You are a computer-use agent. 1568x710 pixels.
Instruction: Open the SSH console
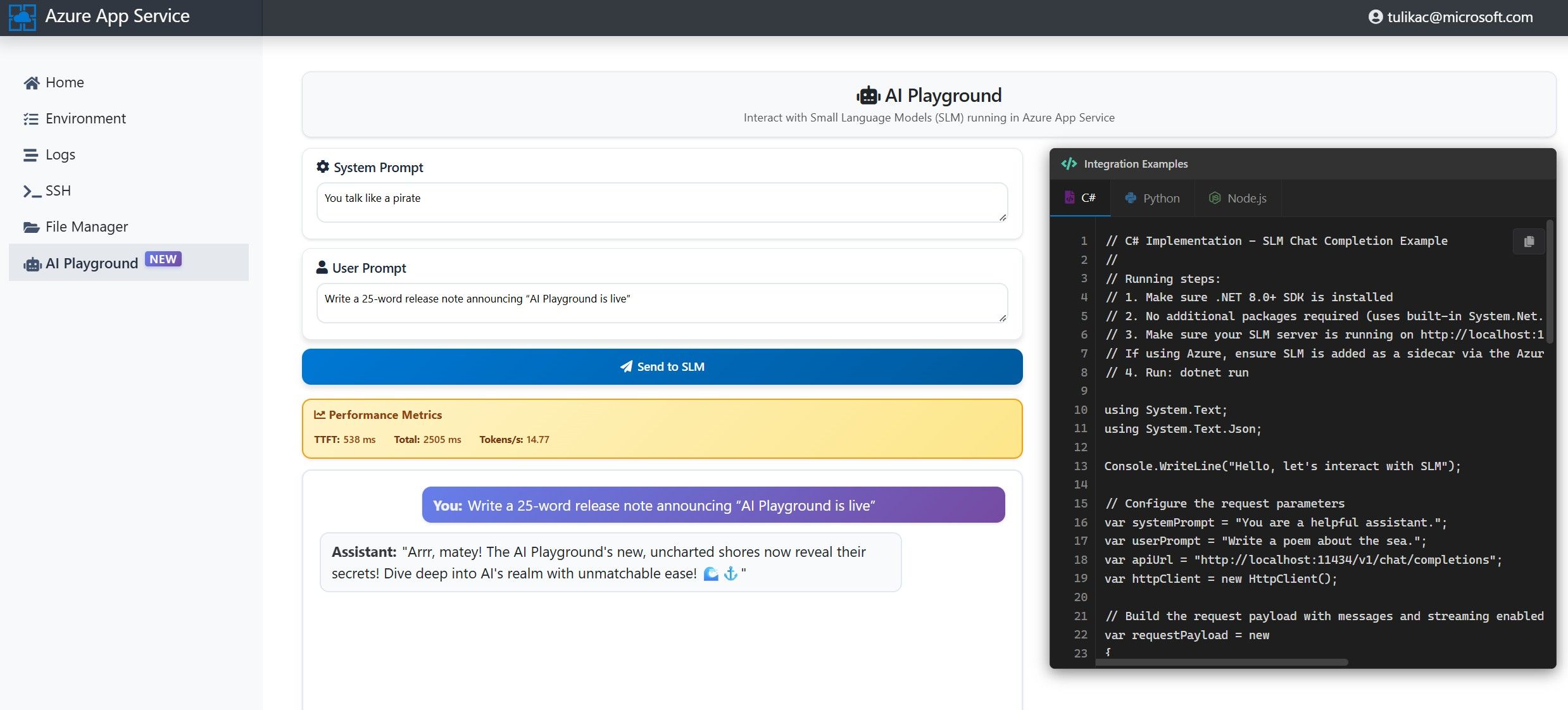click(x=58, y=190)
